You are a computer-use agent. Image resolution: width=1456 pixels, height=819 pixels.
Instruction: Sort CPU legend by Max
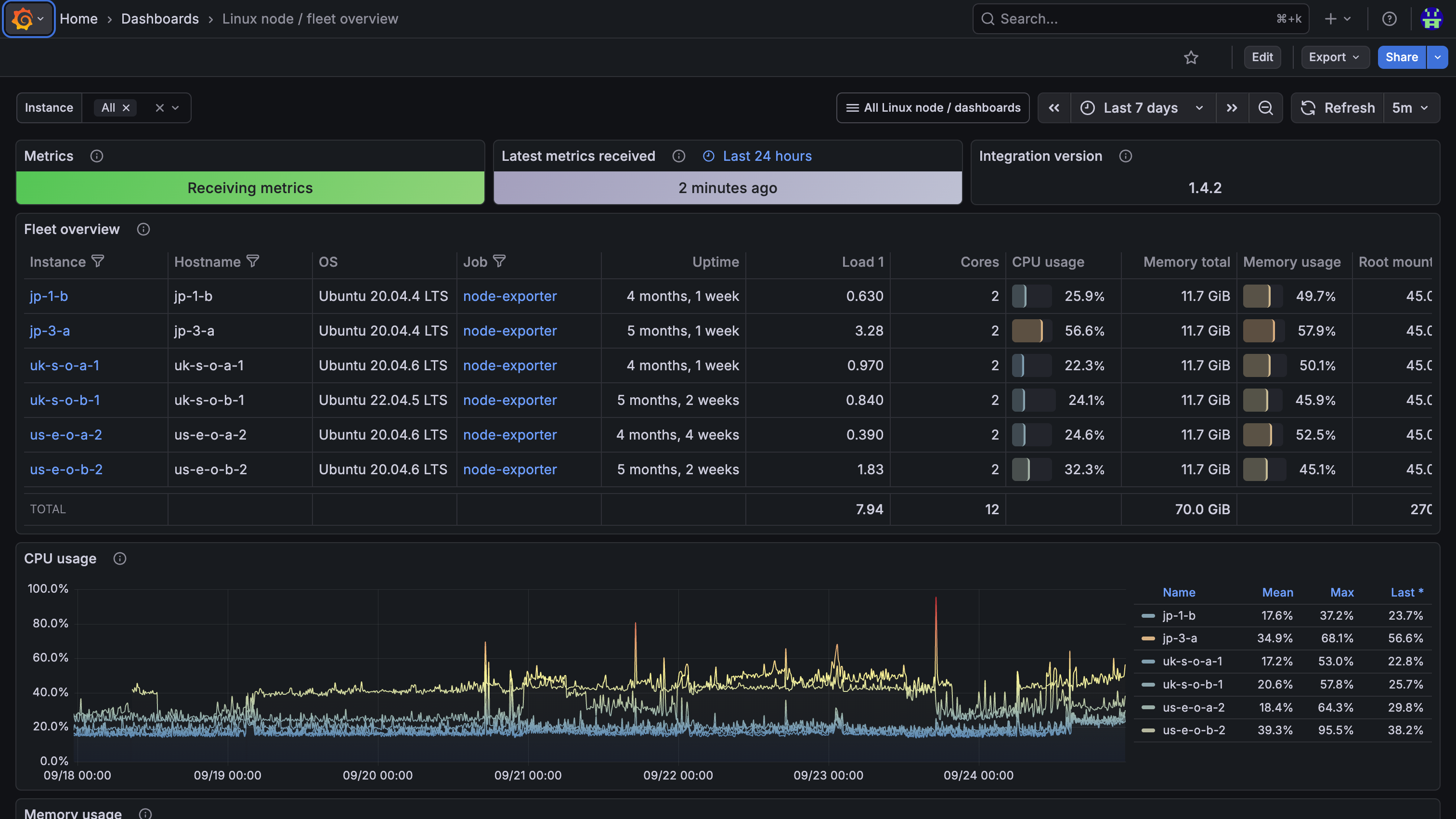[x=1342, y=592]
